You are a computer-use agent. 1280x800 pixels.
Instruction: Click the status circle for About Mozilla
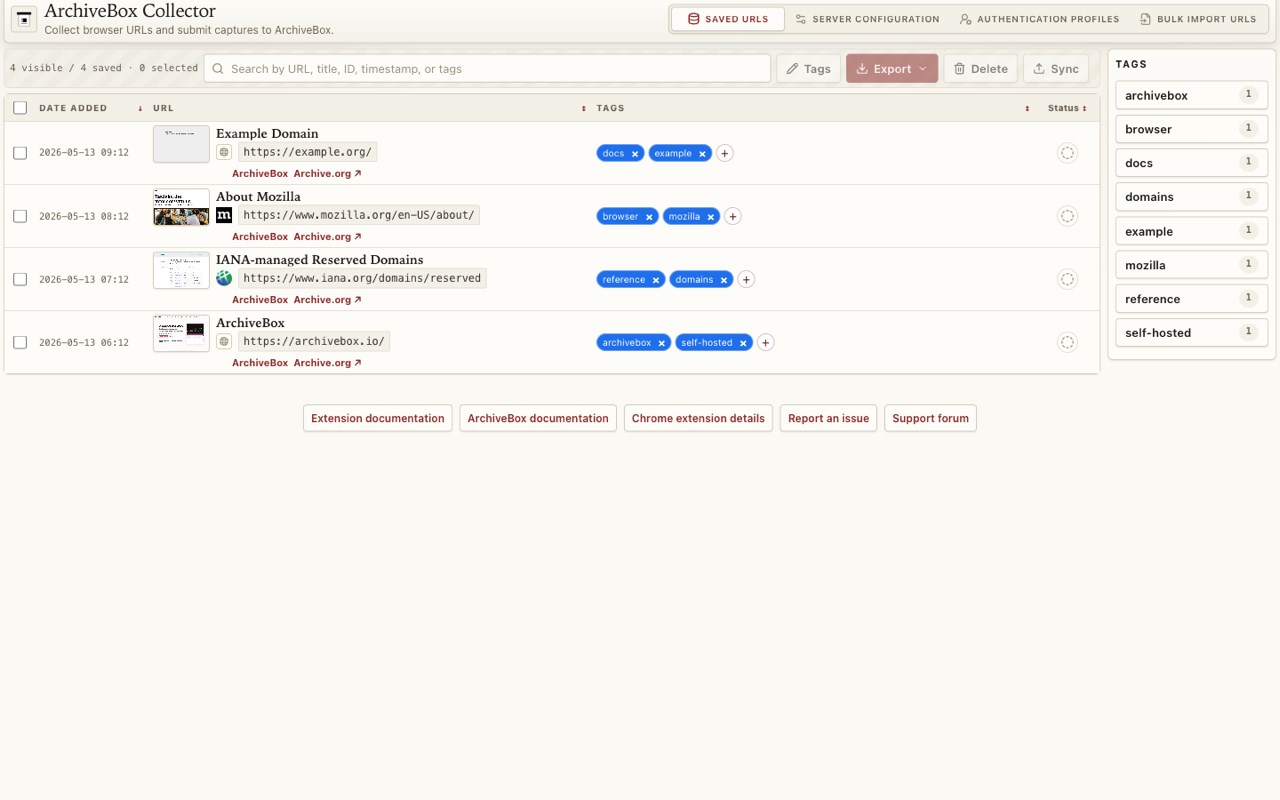click(1067, 216)
